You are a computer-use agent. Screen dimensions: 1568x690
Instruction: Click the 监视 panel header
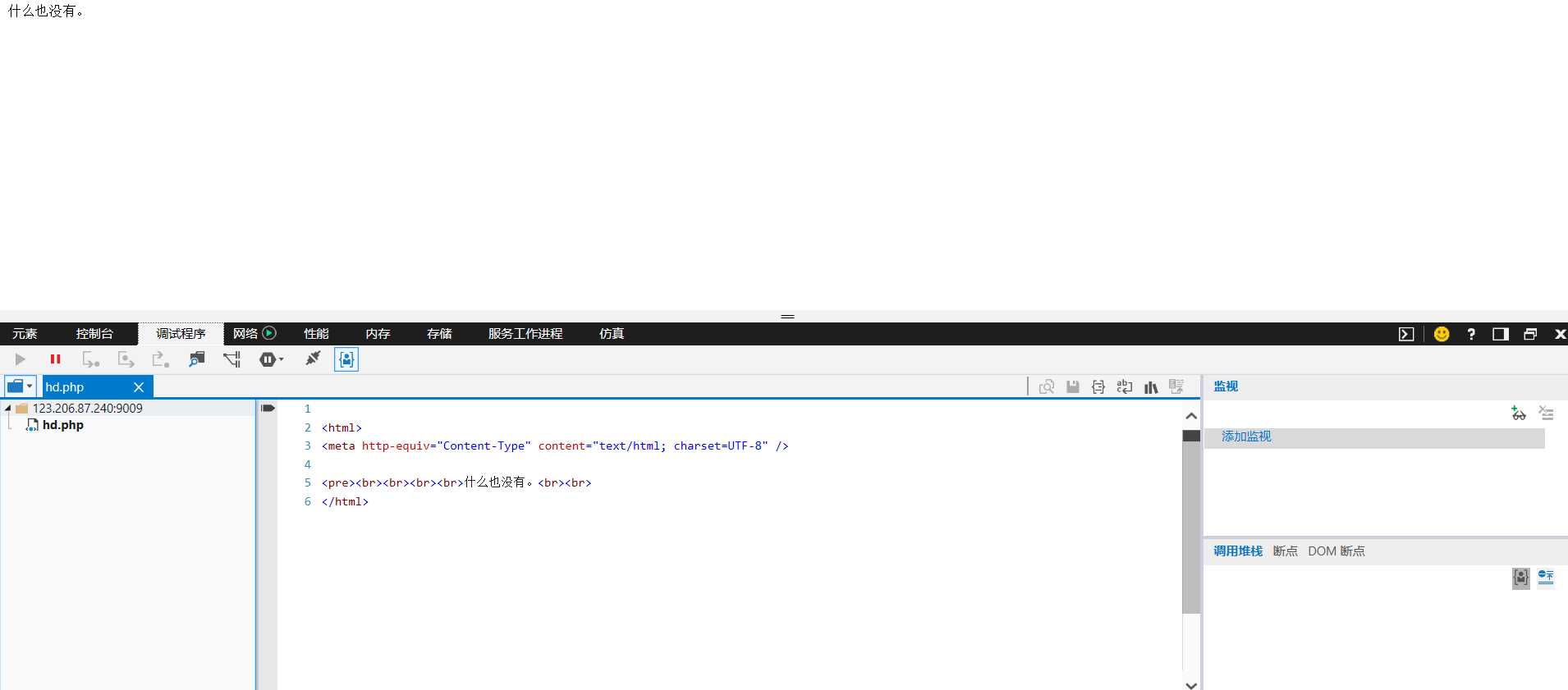click(x=1226, y=386)
